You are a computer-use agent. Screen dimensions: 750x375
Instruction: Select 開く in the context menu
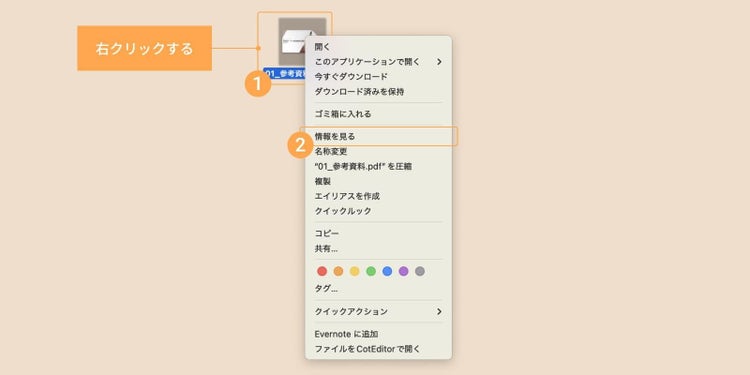point(378,47)
